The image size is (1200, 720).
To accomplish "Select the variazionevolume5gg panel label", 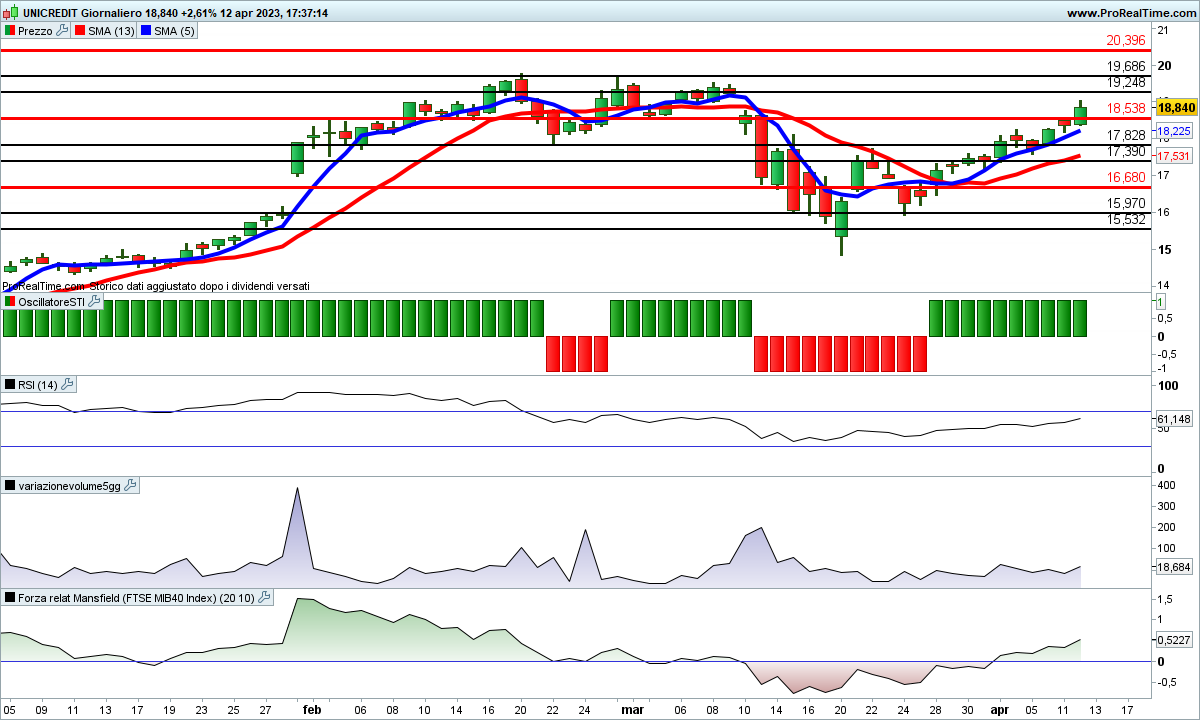I will (69, 486).
